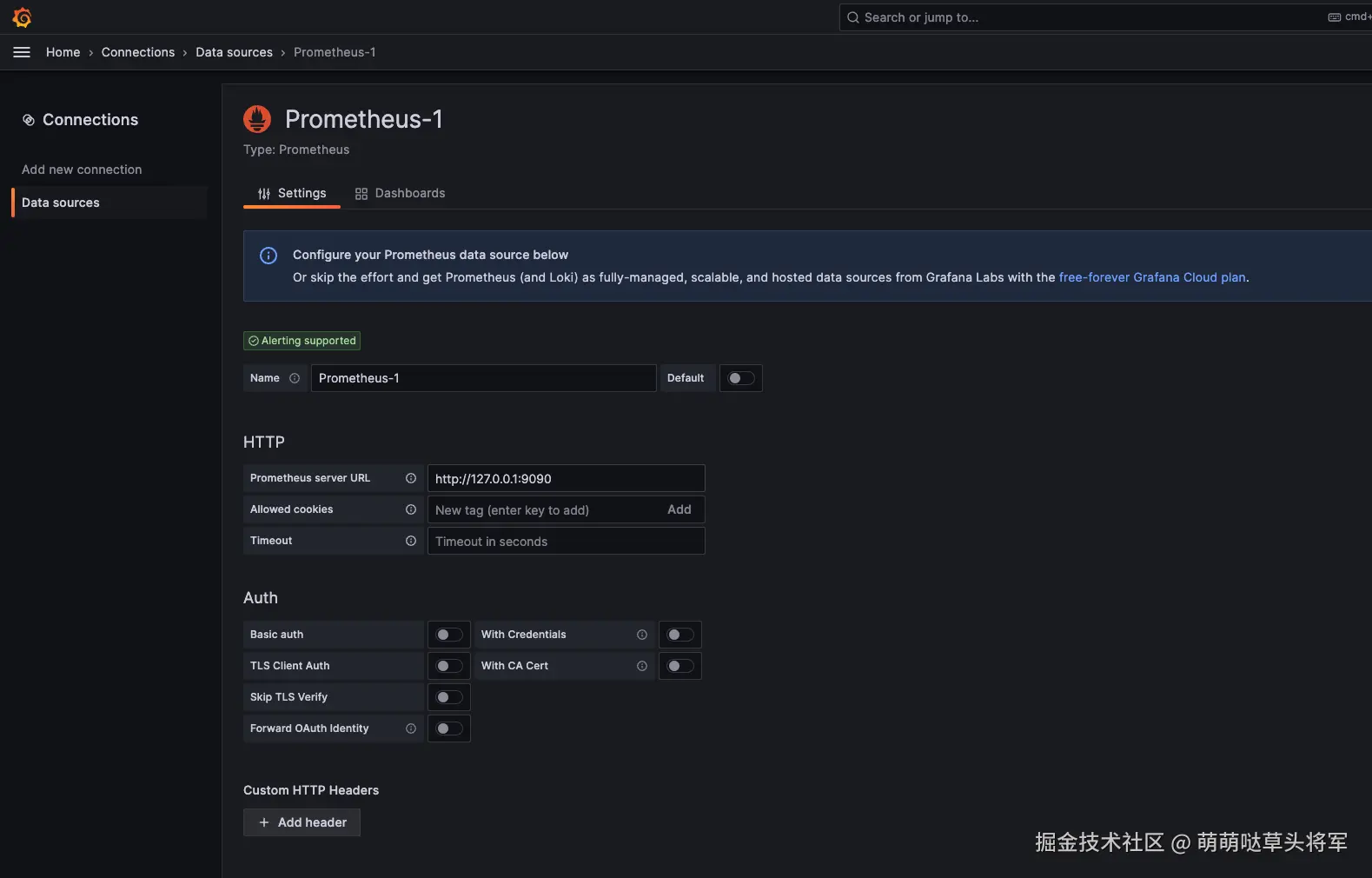Viewport: 1372px width, 878px height.
Task: Click the Type: Prometheus text
Action: click(x=296, y=150)
